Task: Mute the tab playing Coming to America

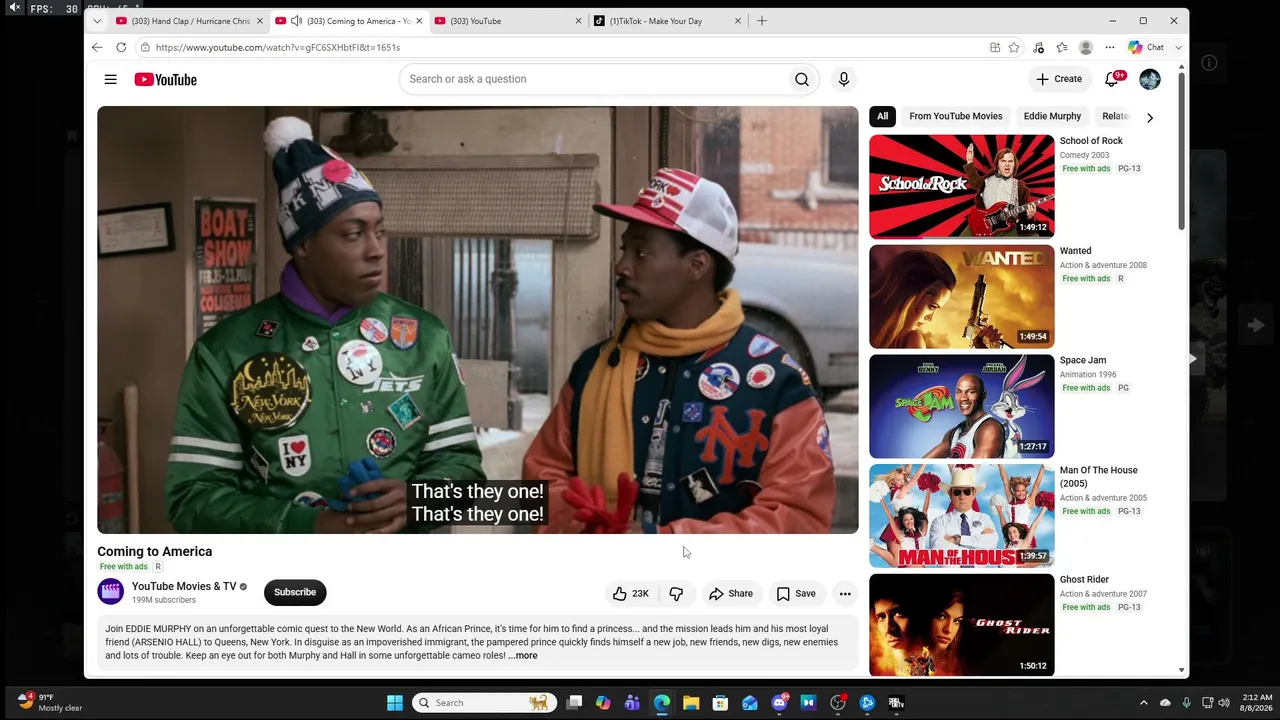Action: pos(296,21)
